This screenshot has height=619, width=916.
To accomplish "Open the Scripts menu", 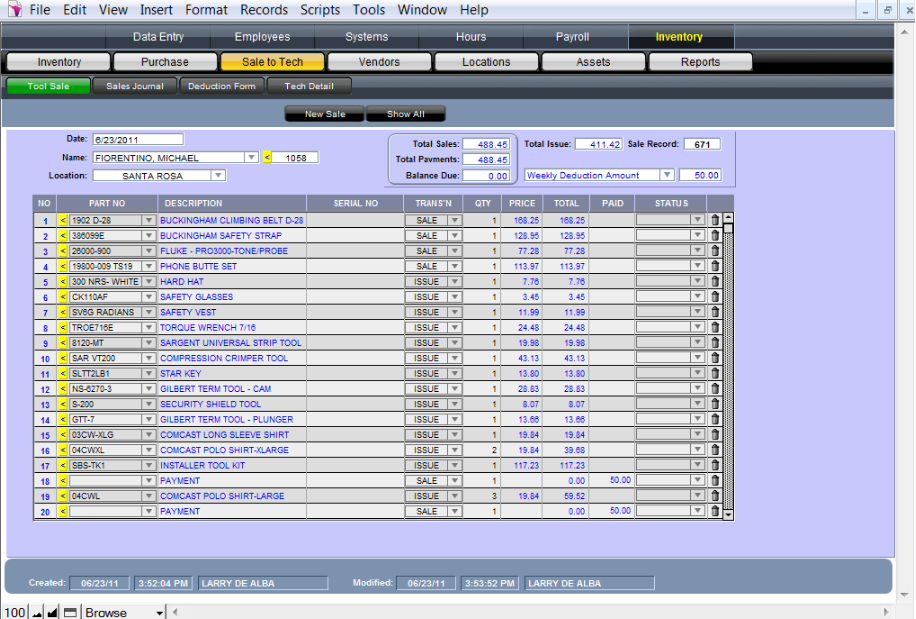I will click(x=320, y=10).
